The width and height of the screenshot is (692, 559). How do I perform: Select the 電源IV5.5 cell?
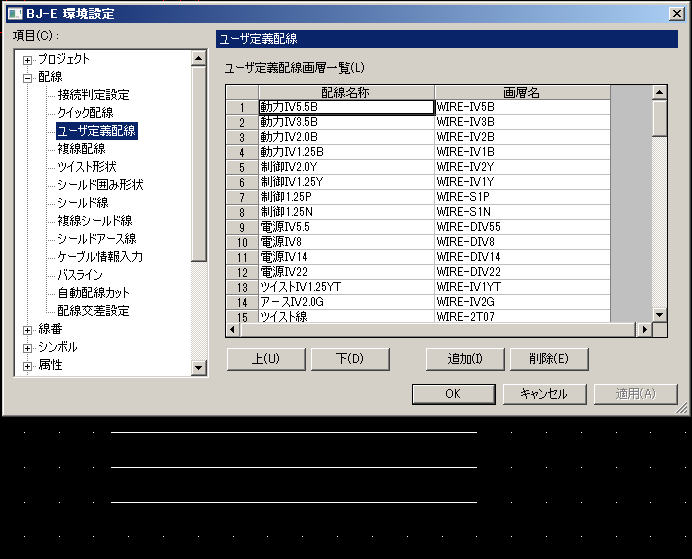(x=346, y=227)
